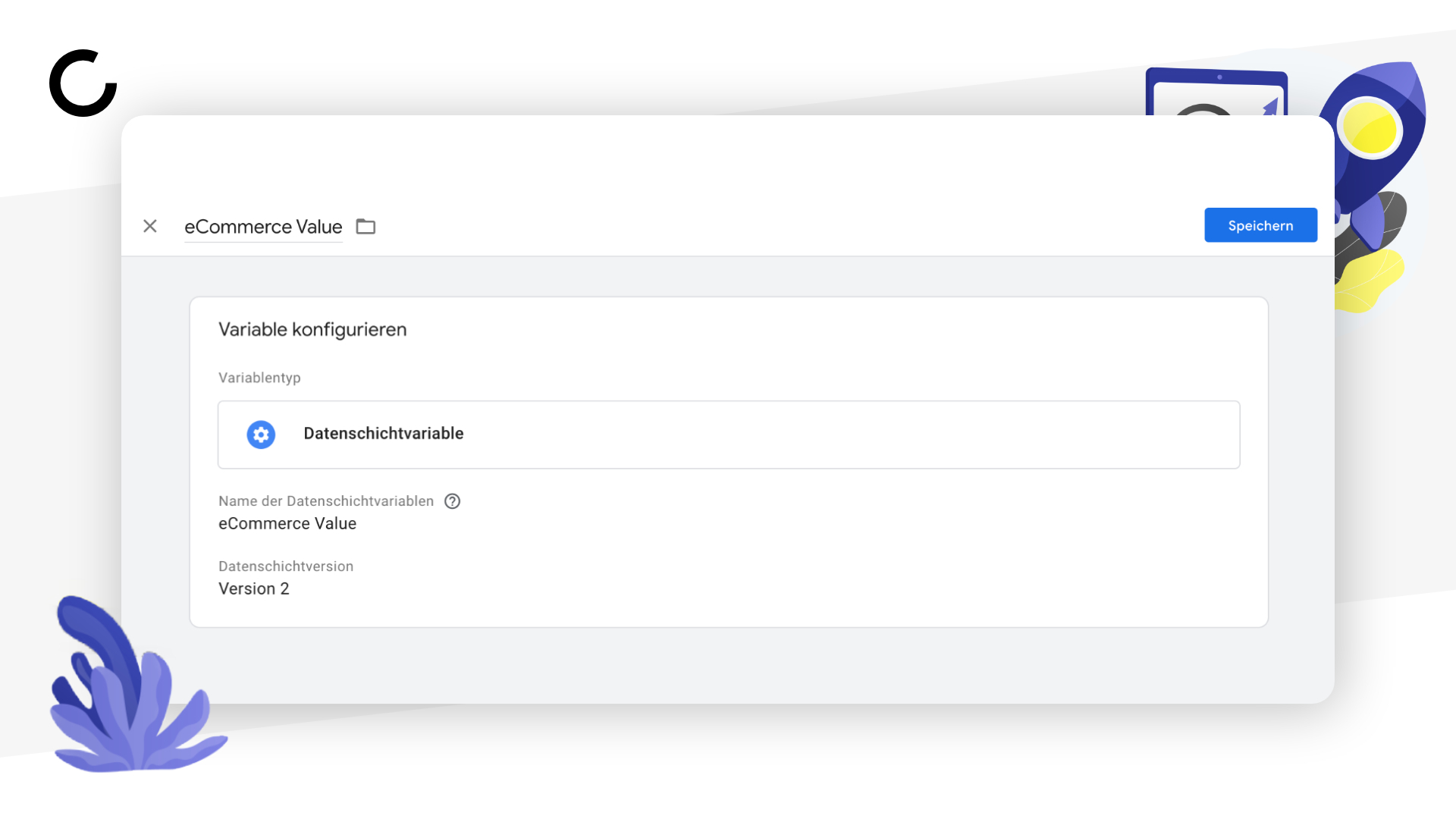Save the variable with Speichern
Image resolution: width=1456 pixels, height=819 pixels.
pos(1260,225)
